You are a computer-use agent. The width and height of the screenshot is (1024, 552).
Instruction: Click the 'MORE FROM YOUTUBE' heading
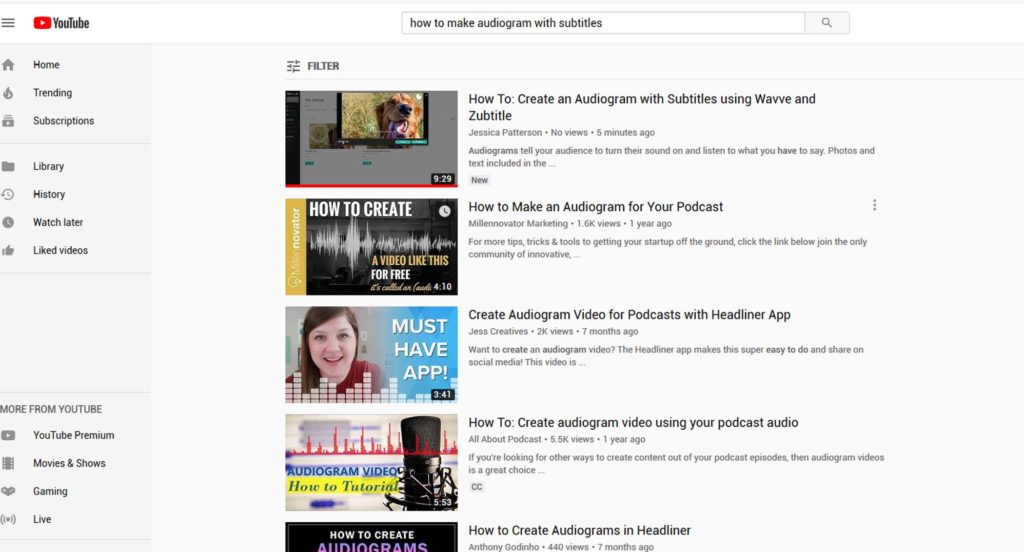(51, 410)
